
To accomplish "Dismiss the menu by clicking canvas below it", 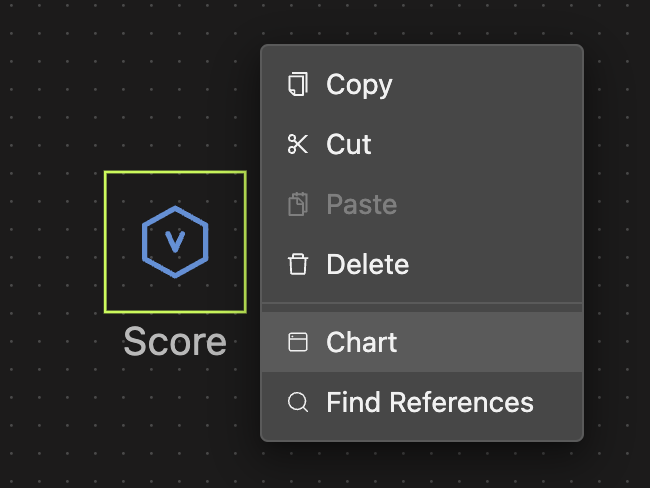I will (x=420, y=468).
